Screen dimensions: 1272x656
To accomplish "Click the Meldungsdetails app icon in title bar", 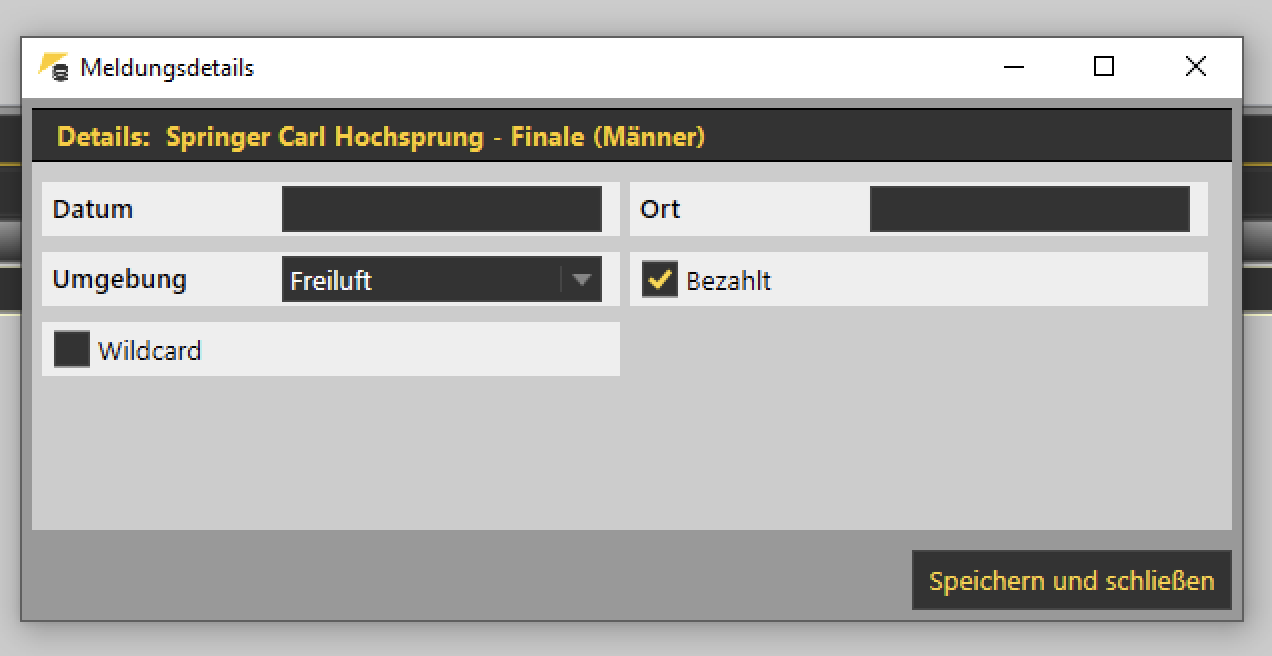I will (54, 67).
